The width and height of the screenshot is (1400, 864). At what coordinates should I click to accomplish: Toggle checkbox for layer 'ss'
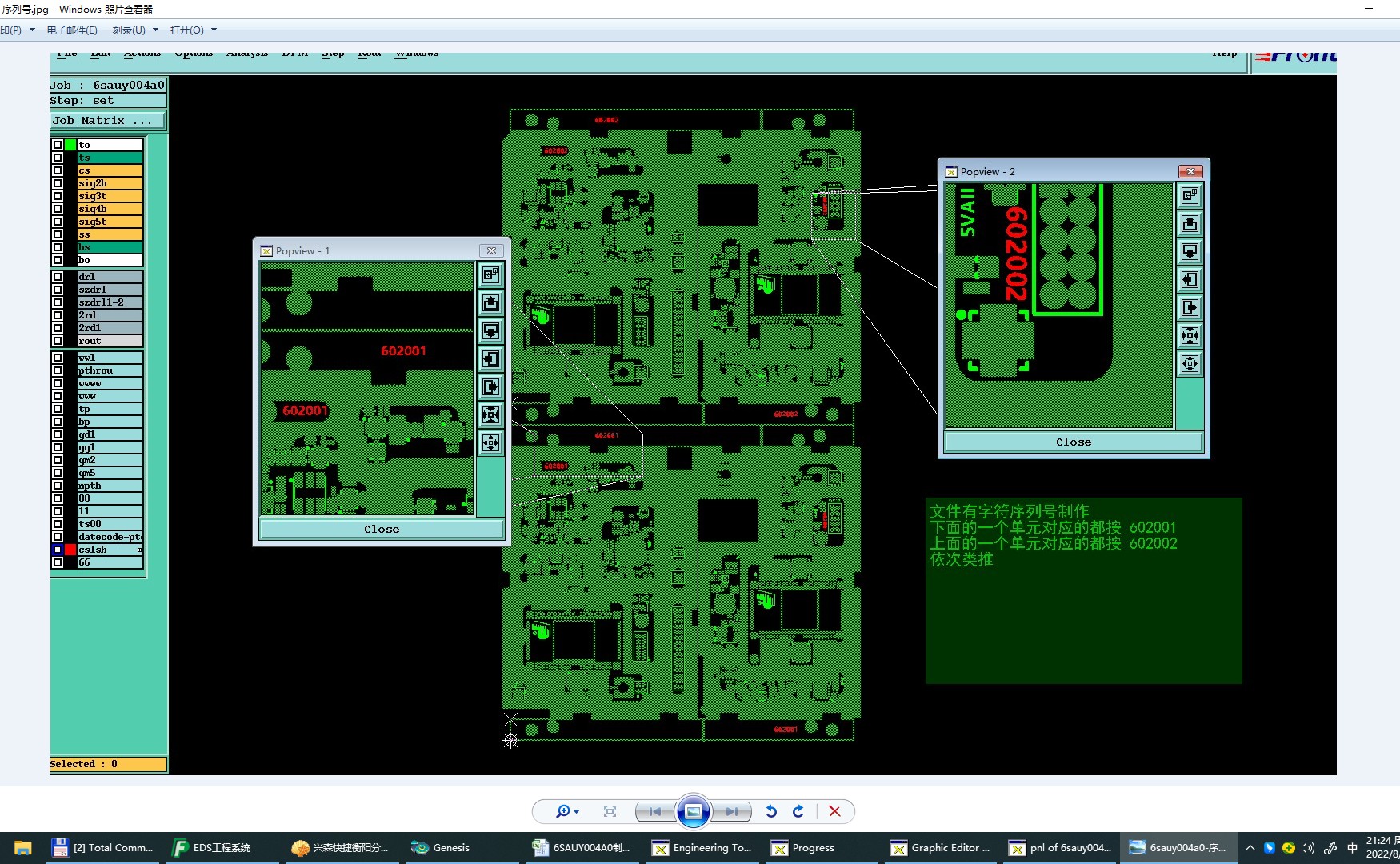pyautogui.click(x=58, y=234)
